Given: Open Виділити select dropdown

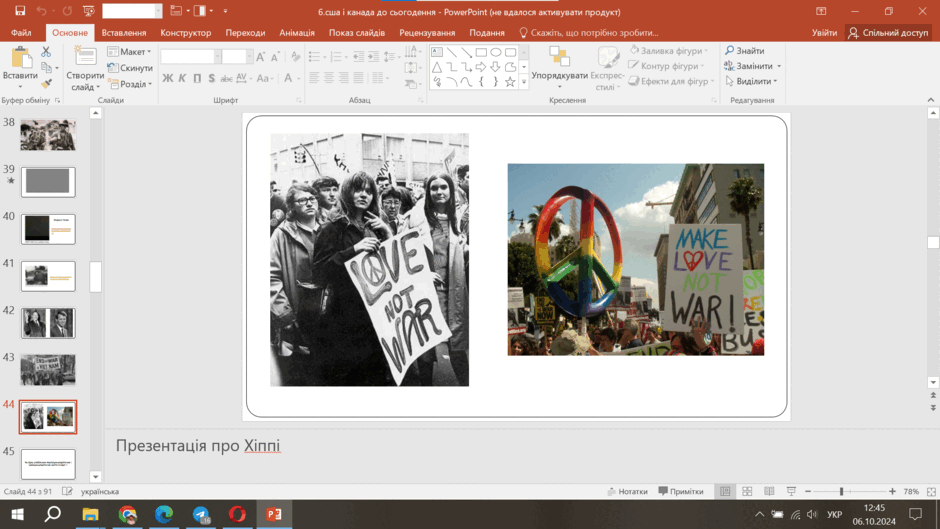Looking at the screenshot, I should click(751, 81).
